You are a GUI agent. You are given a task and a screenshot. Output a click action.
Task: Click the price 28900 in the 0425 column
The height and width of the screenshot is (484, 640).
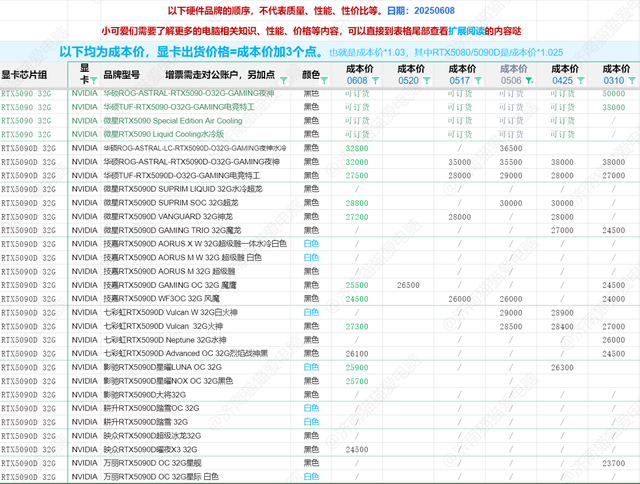[x=562, y=313]
